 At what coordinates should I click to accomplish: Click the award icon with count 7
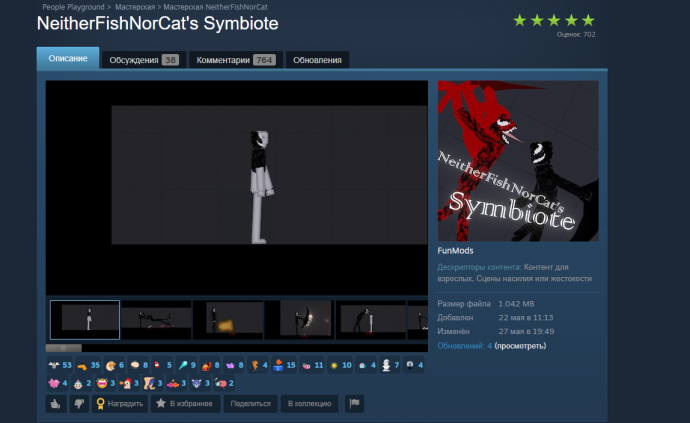[x=389, y=366]
